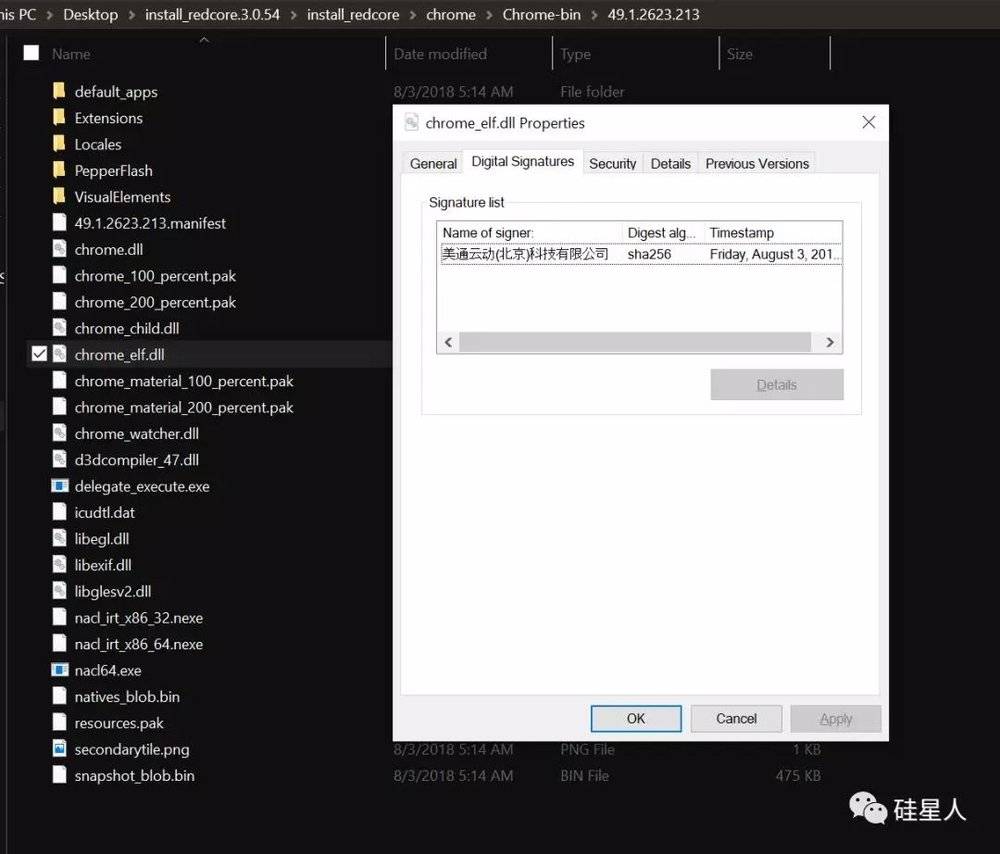
Task: Click the chrome_elf.dll file icon in list
Action: 59,354
